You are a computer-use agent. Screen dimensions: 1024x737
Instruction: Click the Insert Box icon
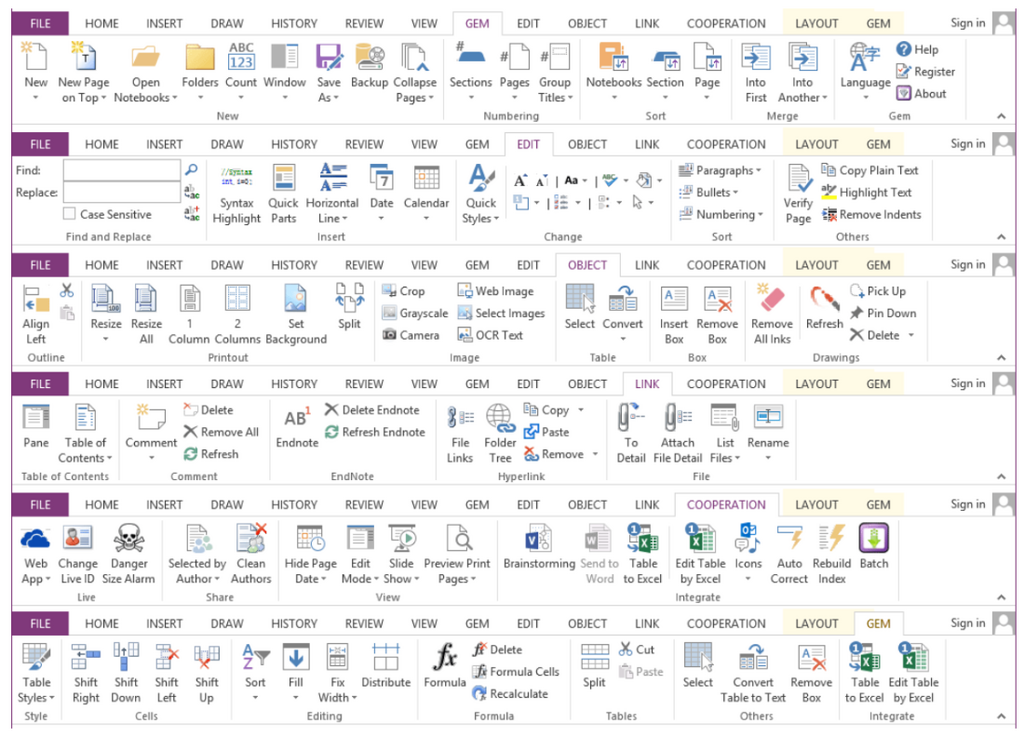pyautogui.click(x=674, y=299)
